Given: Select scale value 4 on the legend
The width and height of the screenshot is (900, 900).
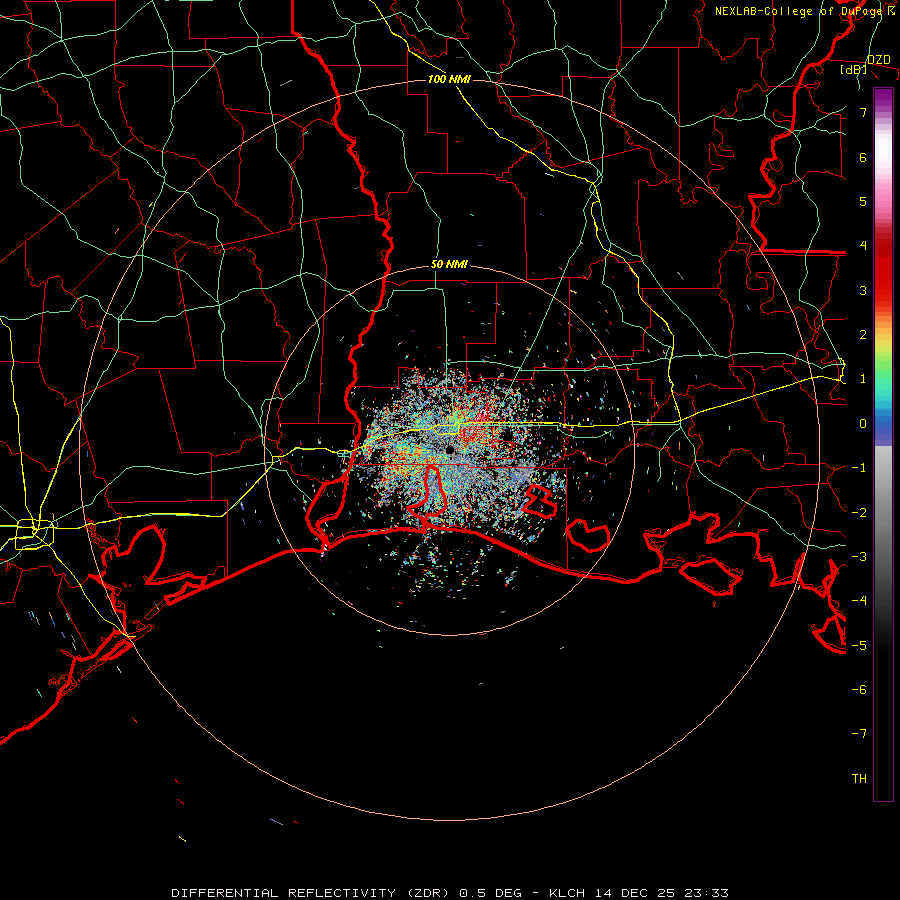Looking at the screenshot, I should [863, 246].
